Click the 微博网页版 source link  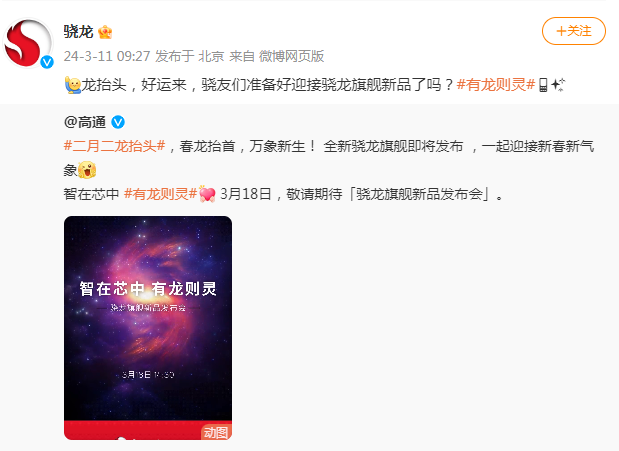(291, 56)
